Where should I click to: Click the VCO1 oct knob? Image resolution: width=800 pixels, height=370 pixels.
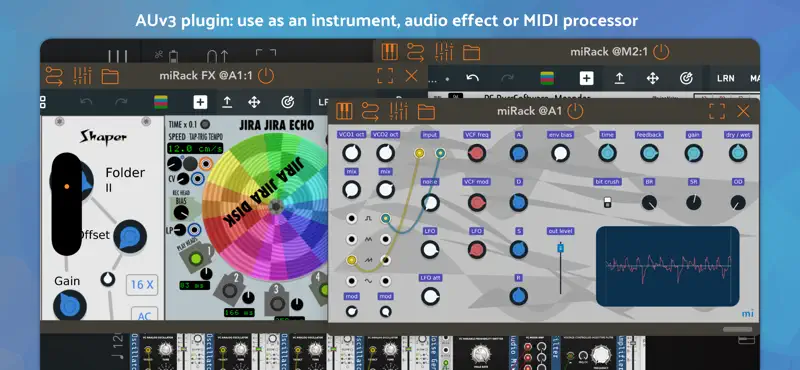pos(351,153)
